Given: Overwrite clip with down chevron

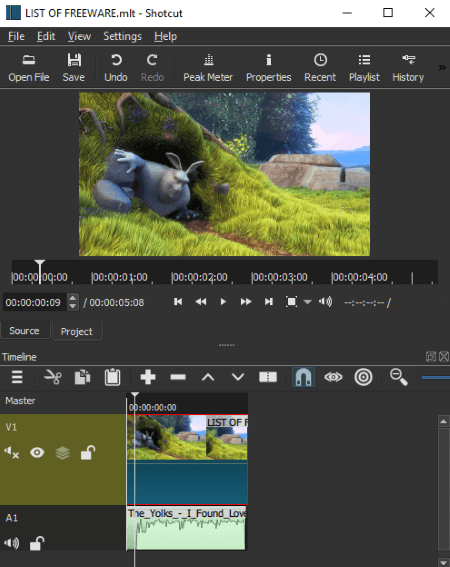Looking at the screenshot, I should tap(238, 378).
